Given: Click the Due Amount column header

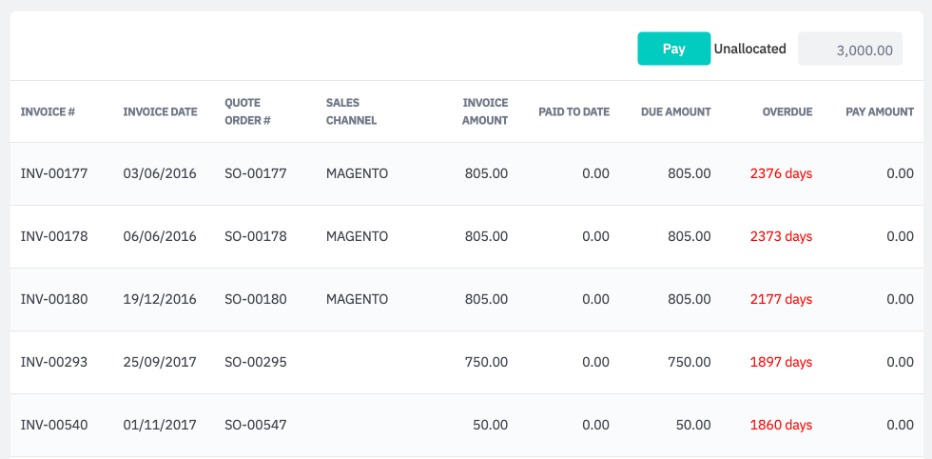Looking at the screenshot, I should 676,112.
